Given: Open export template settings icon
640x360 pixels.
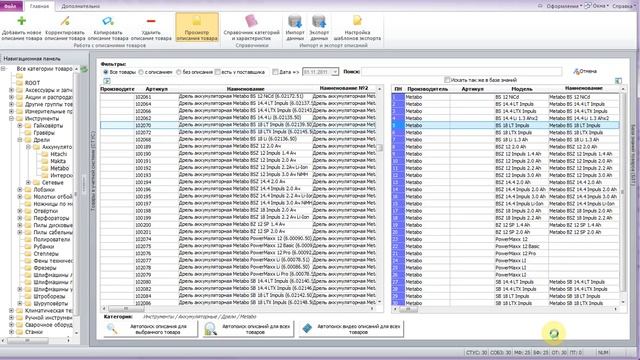Looking at the screenshot, I should click(357, 21).
